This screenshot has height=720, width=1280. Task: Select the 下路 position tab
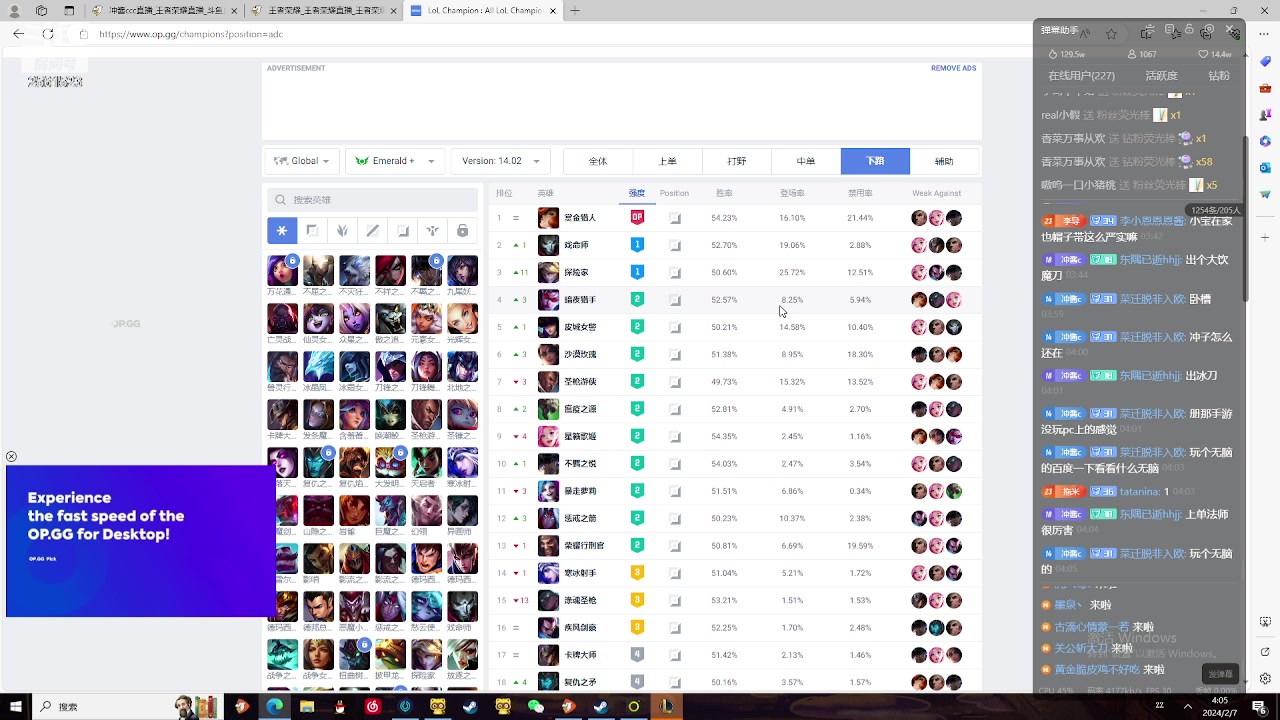click(x=875, y=161)
